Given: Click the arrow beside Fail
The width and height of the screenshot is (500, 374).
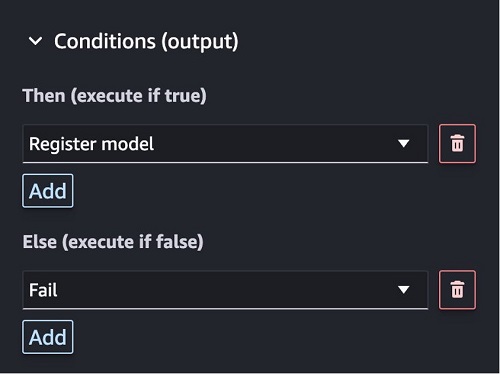Looking at the screenshot, I should click(403, 290).
